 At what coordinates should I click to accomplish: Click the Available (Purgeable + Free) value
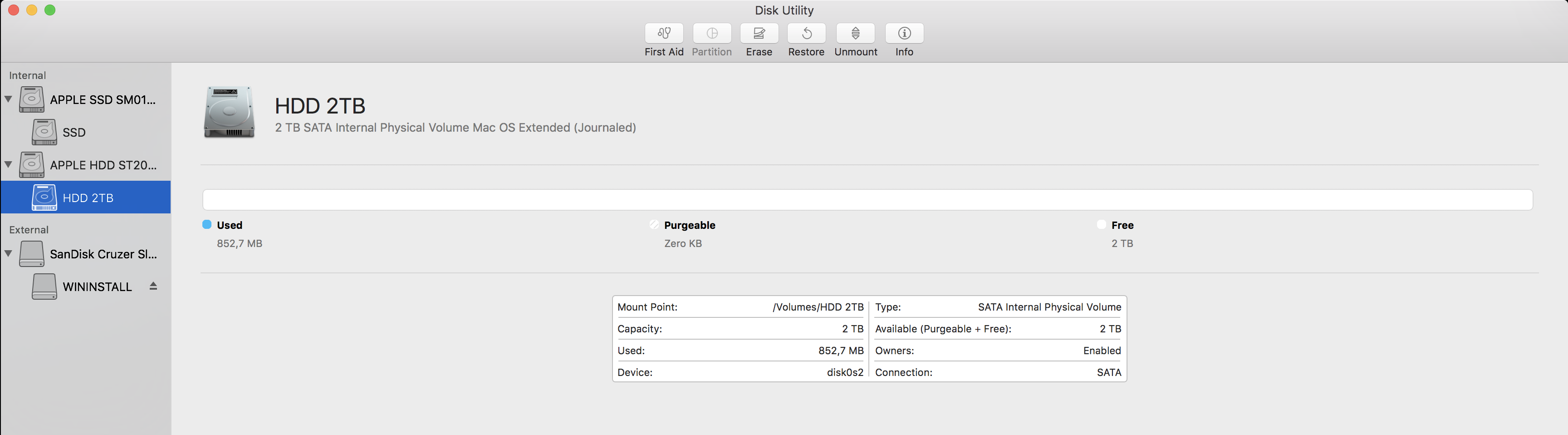point(1110,329)
